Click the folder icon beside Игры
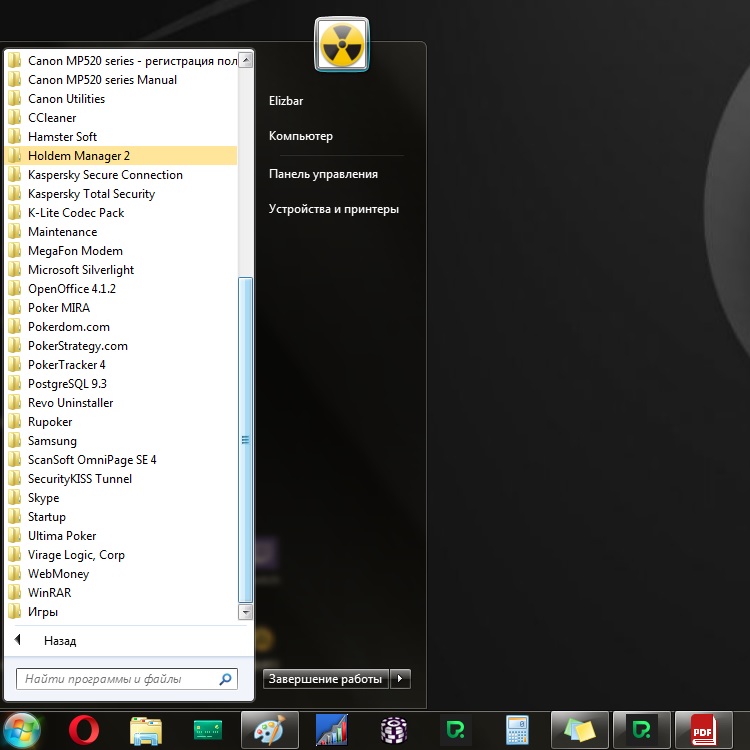 [x=15, y=612]
